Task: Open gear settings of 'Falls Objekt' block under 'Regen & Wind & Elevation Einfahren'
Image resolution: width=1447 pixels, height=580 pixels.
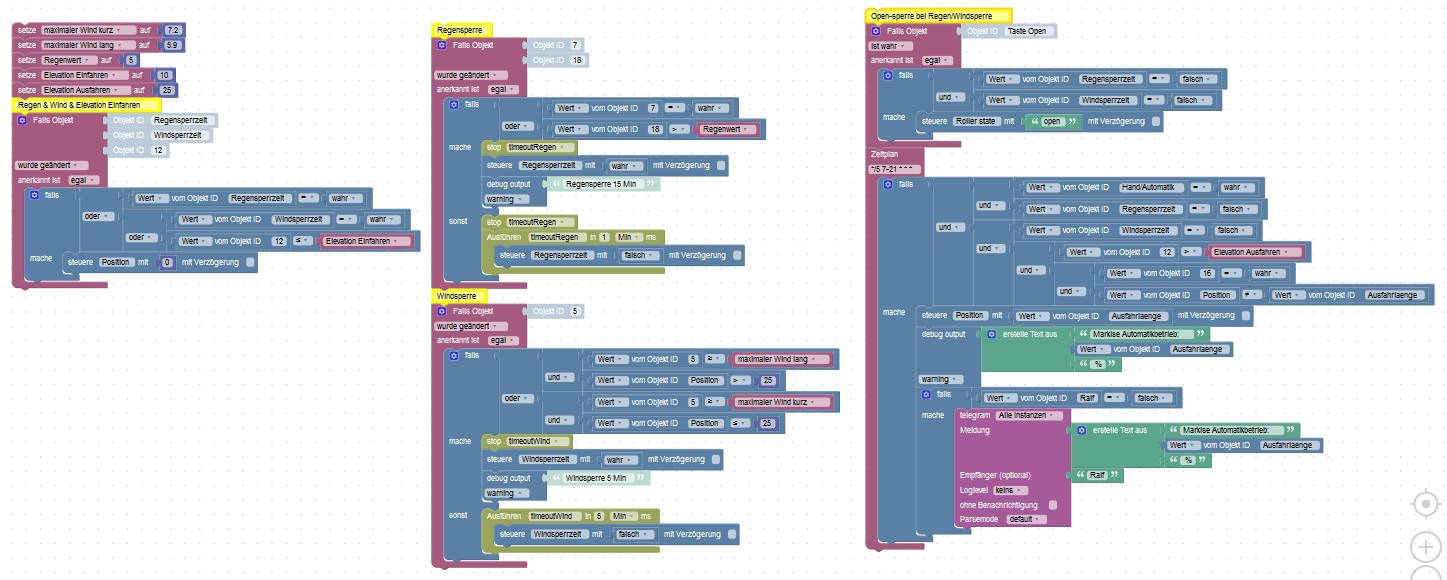Action: pos(22,120)
